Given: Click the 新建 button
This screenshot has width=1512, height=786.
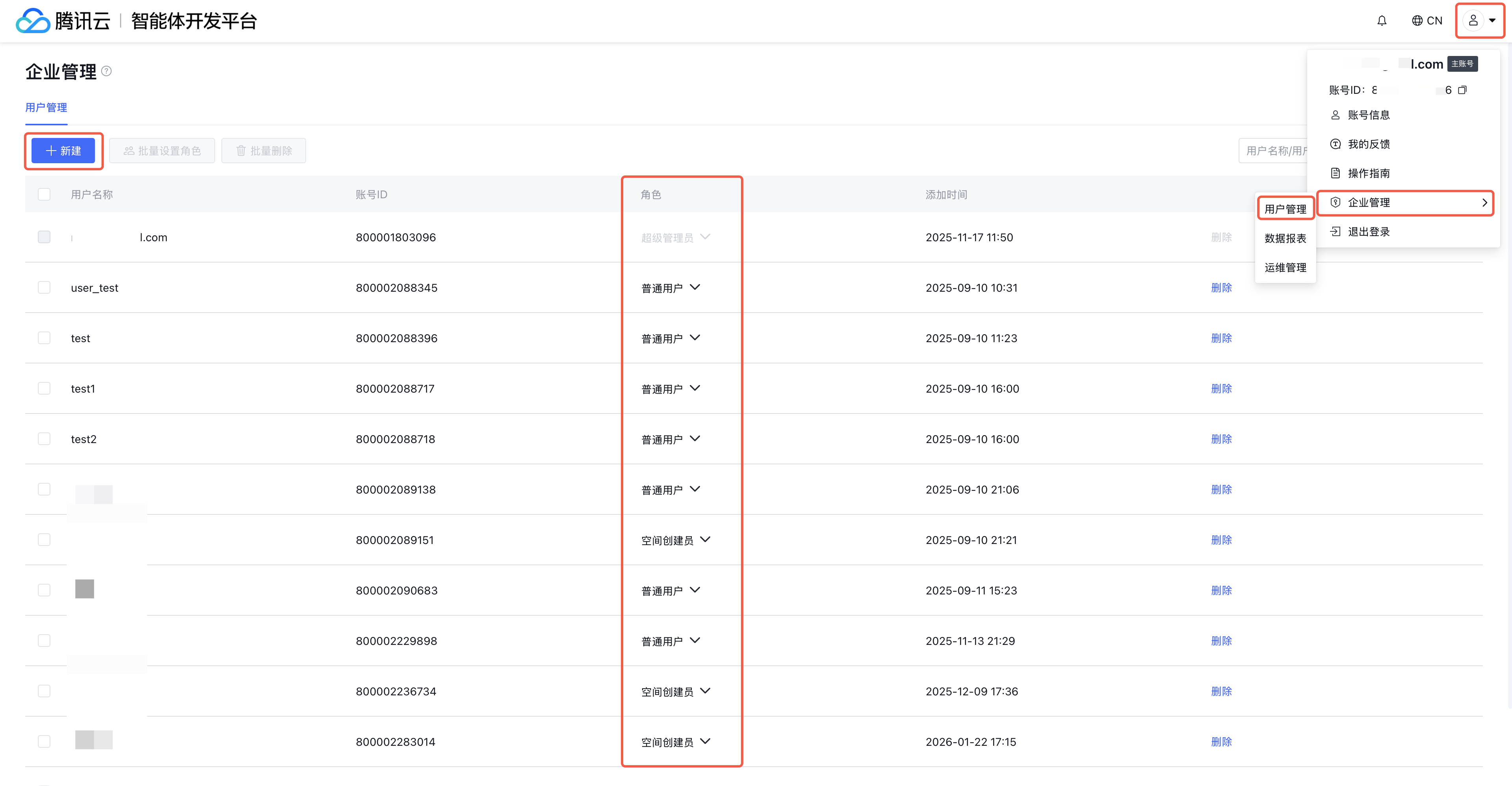Looking at the screenshot, I should (63, 151).
